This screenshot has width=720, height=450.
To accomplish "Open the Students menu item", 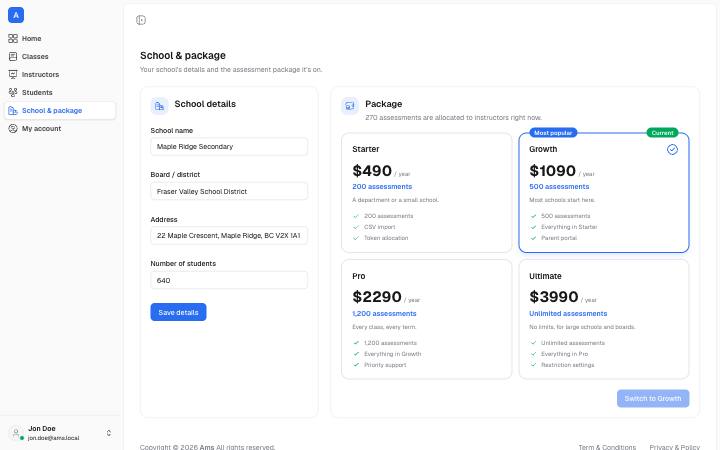I will coord(60,92).
